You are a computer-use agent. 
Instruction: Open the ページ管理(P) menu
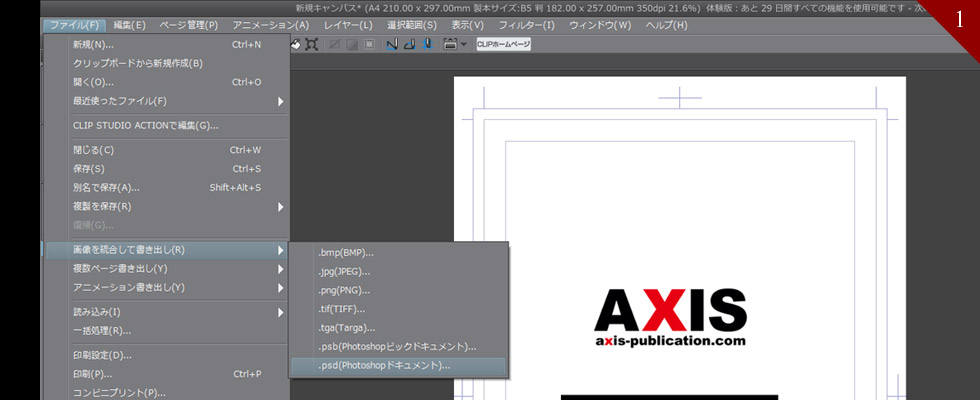pos(188,25)
